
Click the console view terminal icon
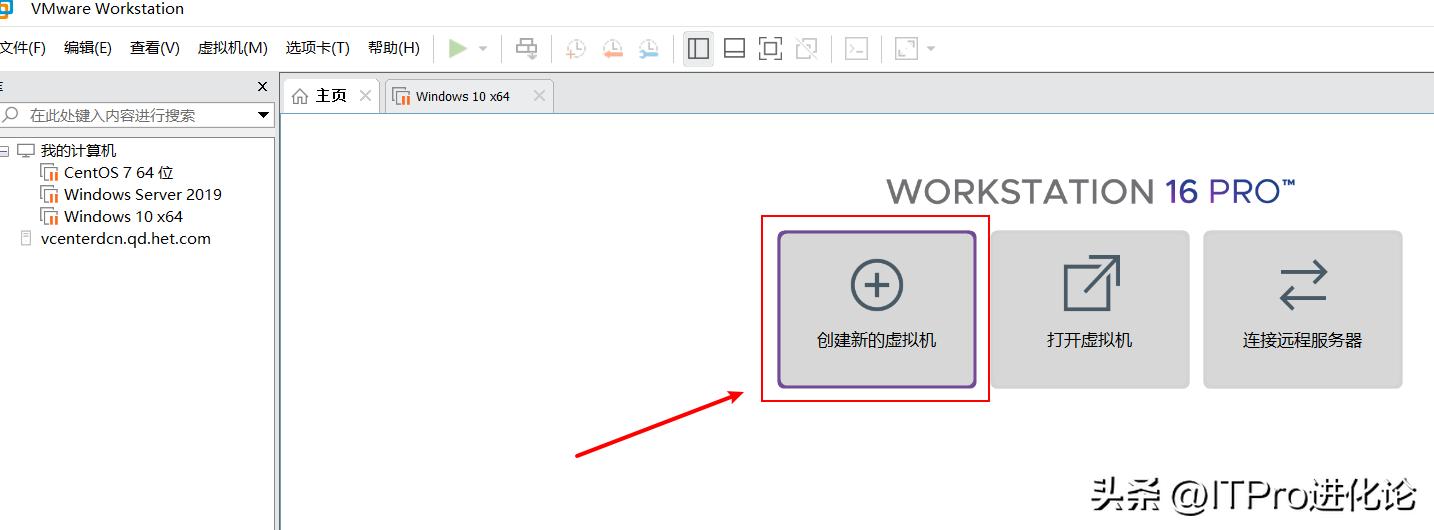click(856, 48)
